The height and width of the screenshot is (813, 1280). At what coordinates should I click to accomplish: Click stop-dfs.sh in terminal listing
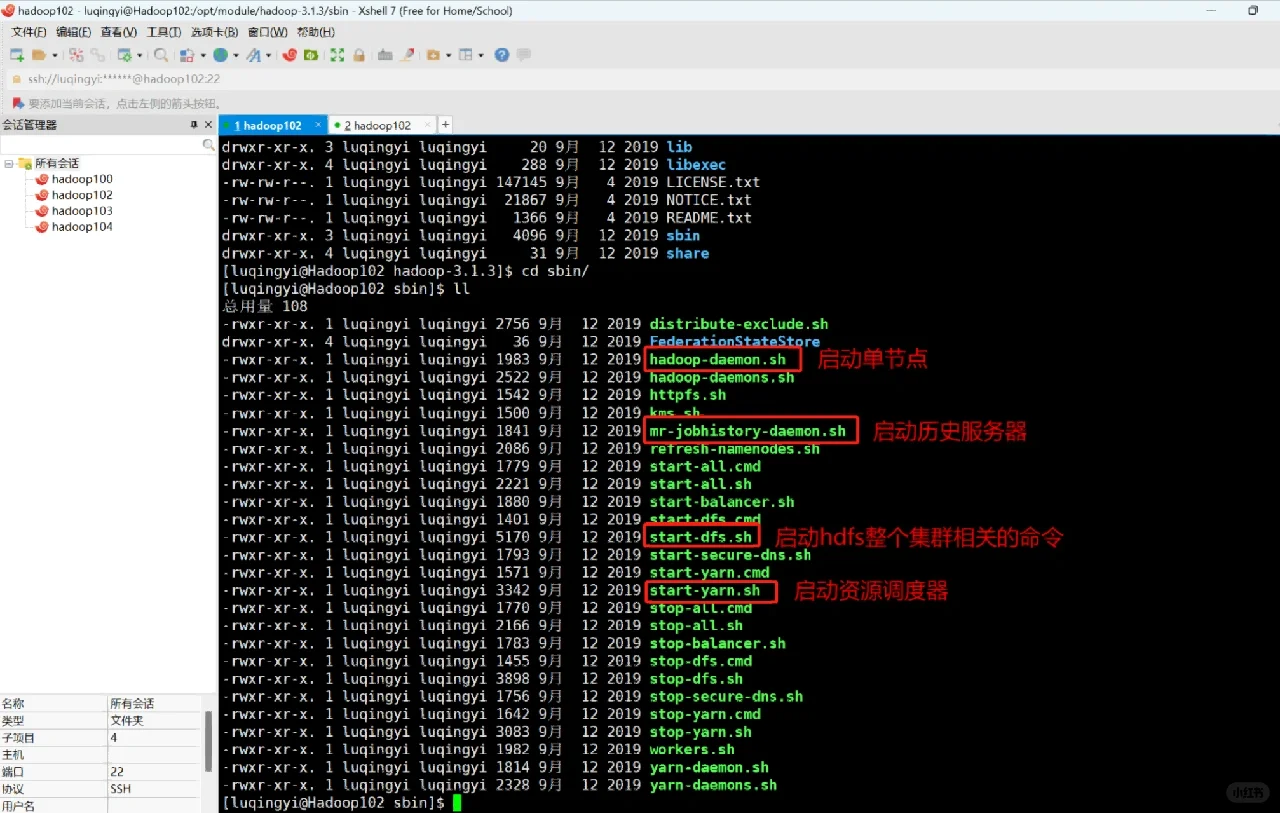coord(696,679)
